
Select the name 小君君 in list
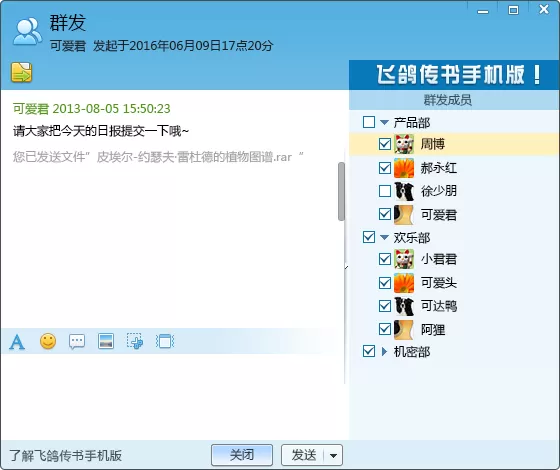point(439,259)
